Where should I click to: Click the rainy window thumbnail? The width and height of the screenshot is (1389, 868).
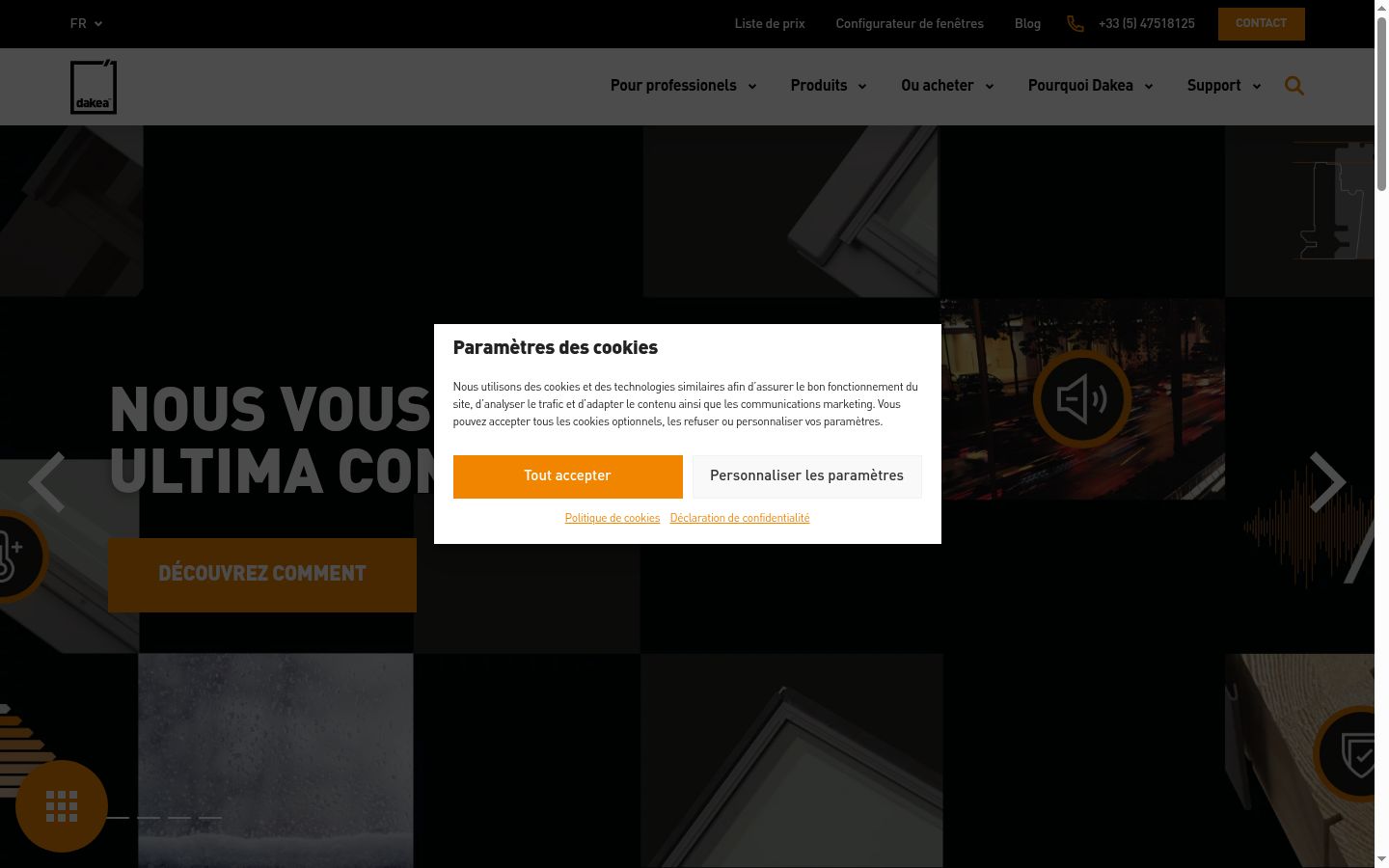(x=276, y=760)
